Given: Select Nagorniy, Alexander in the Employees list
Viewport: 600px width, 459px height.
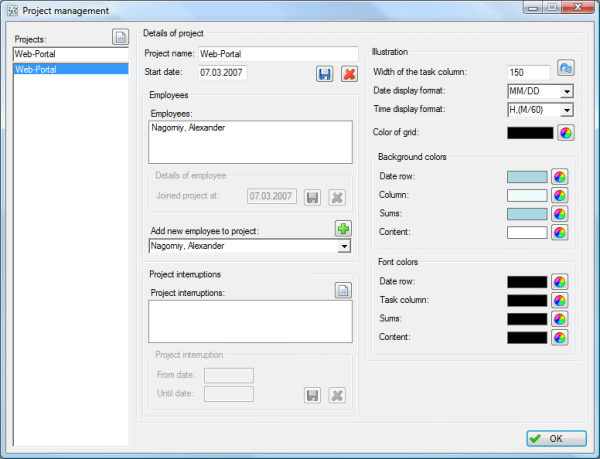Looking at the screenshot, I should 250,128.
